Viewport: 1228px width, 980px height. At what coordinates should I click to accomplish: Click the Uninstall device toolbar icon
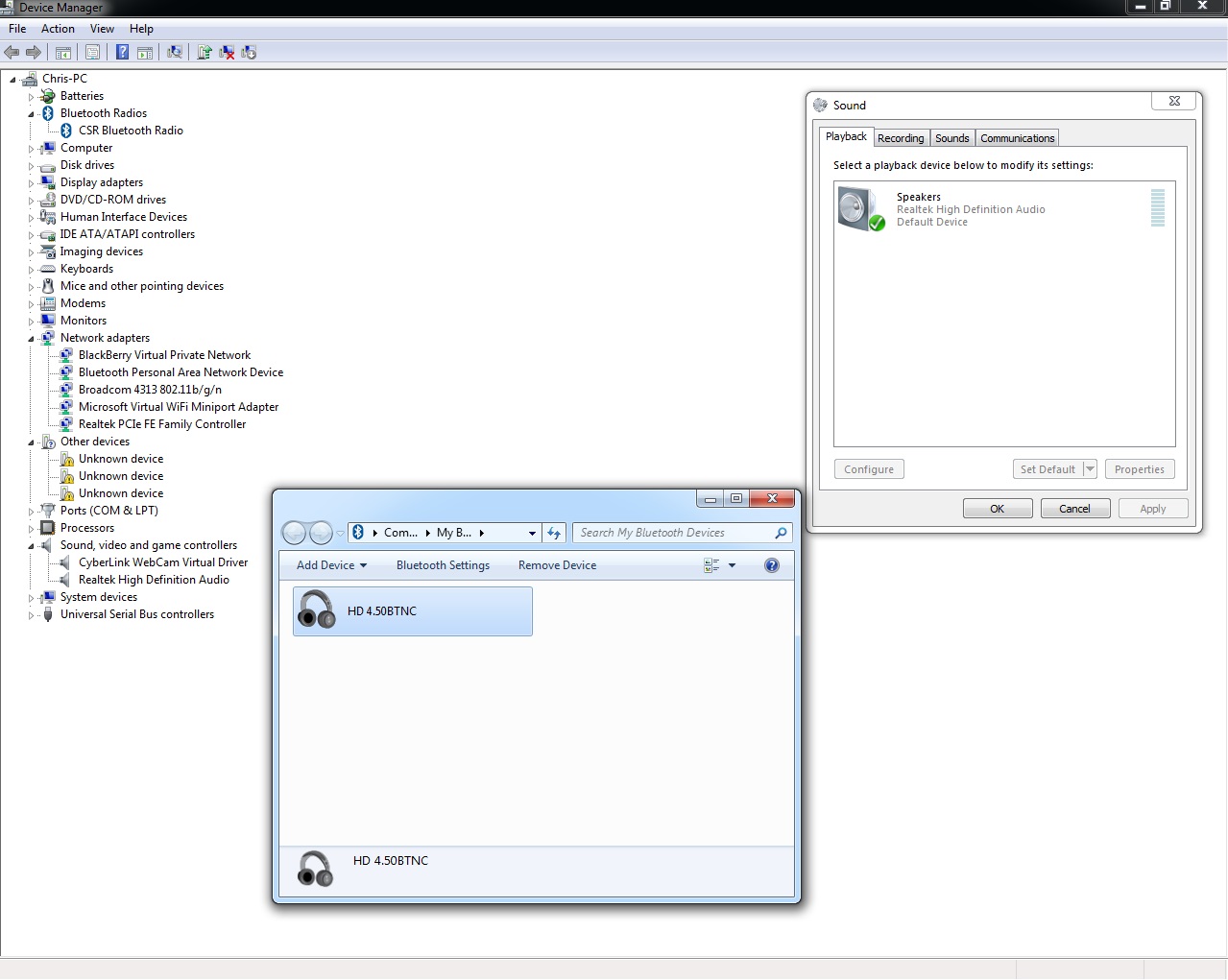(228, 53)
